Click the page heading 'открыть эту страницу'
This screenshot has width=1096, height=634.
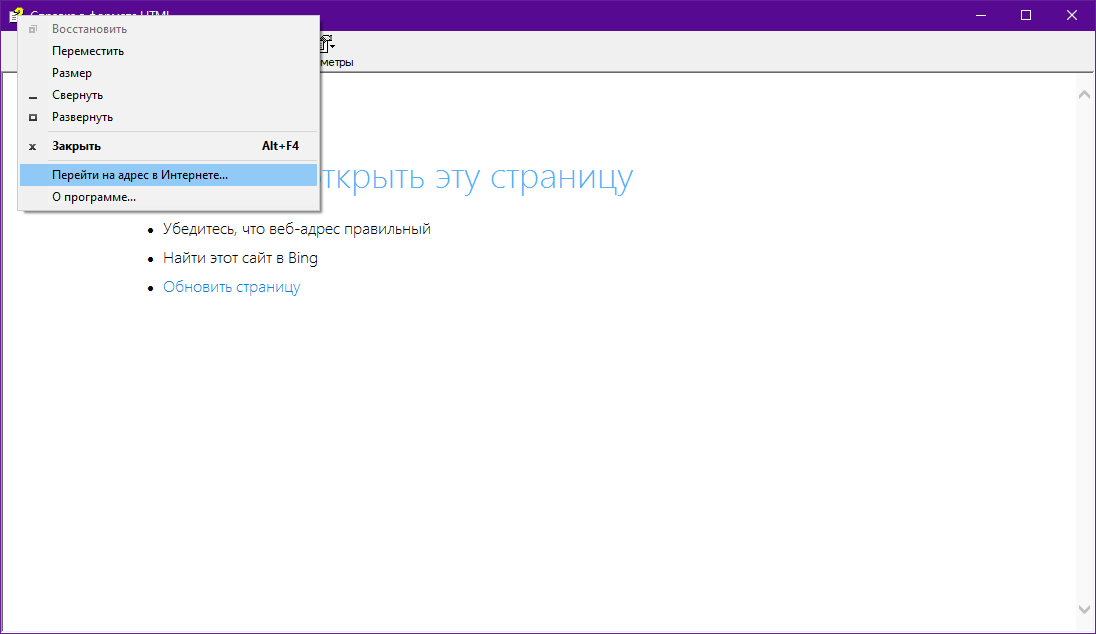[477, 178]
